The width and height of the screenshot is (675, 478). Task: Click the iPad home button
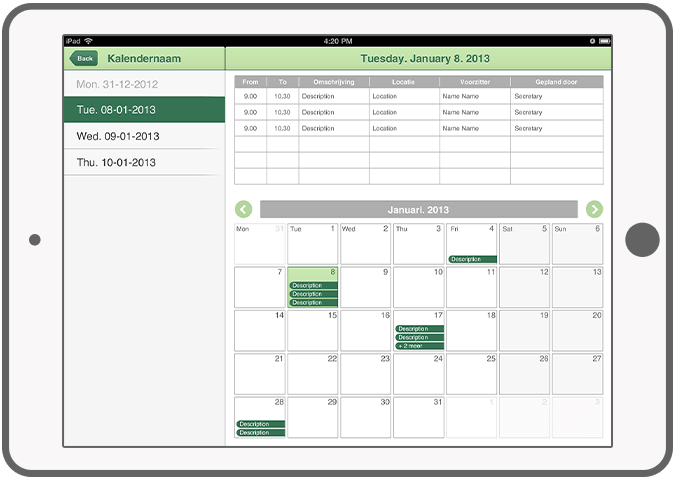[x=642, y=239]
